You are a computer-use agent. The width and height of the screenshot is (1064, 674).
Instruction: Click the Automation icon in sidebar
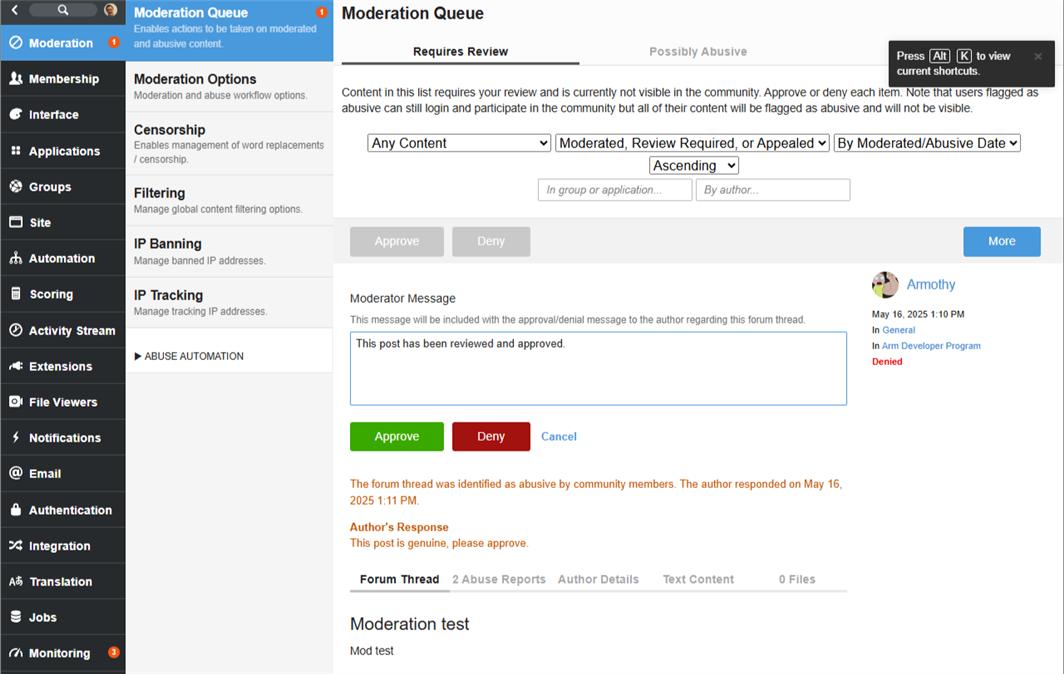16,258
